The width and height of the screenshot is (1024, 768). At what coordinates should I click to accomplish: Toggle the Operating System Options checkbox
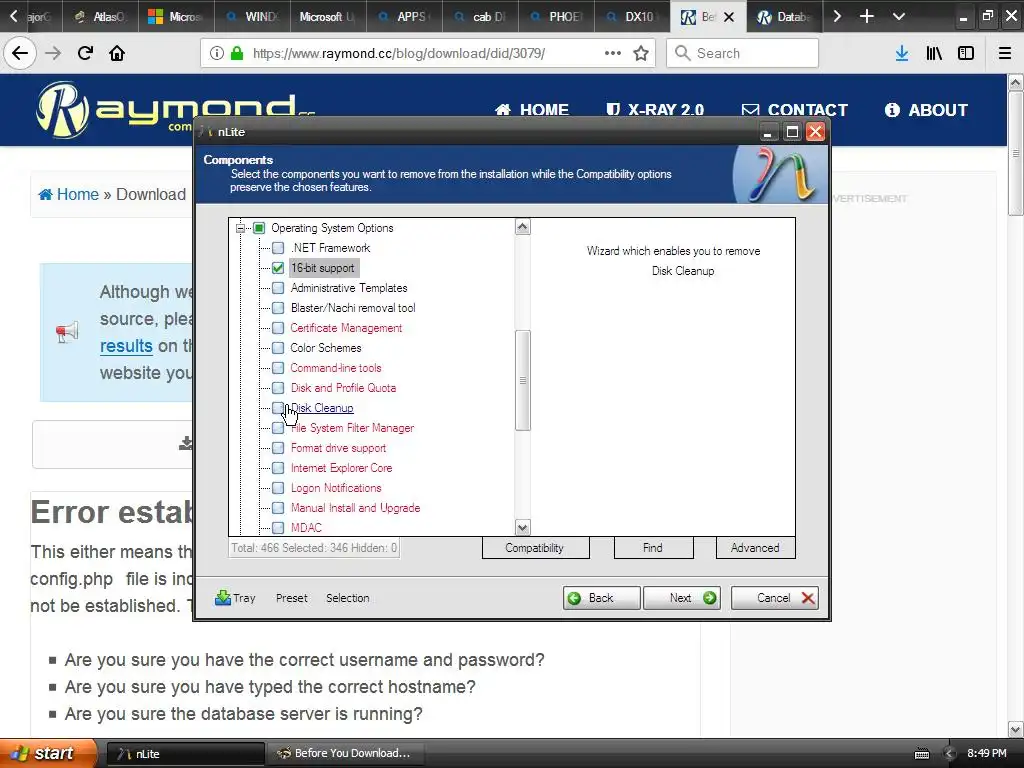(x=259, y=228)
